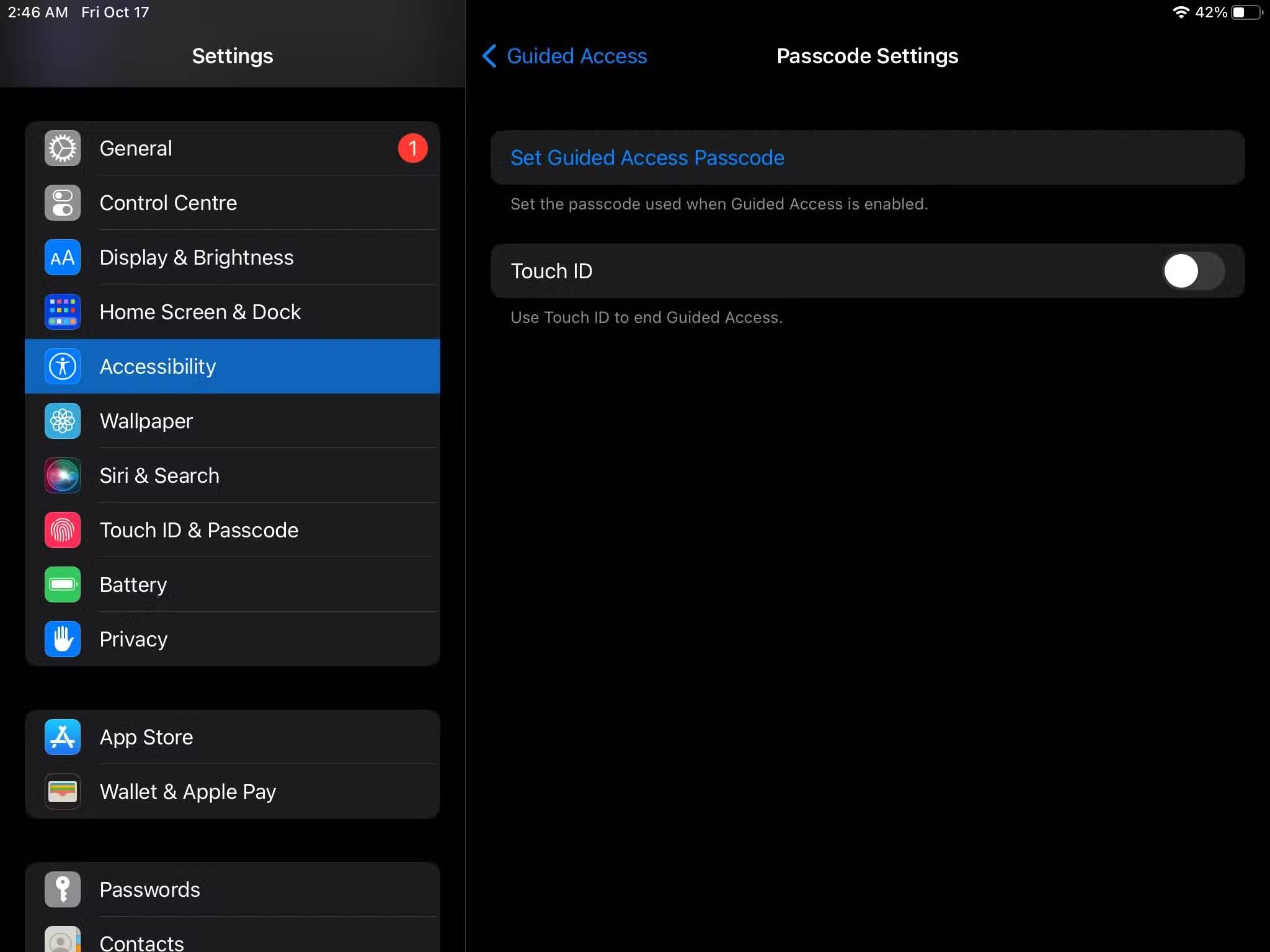Open Display & Brightness settings
Screen dimensions: 1270x952
pos(62,257)
